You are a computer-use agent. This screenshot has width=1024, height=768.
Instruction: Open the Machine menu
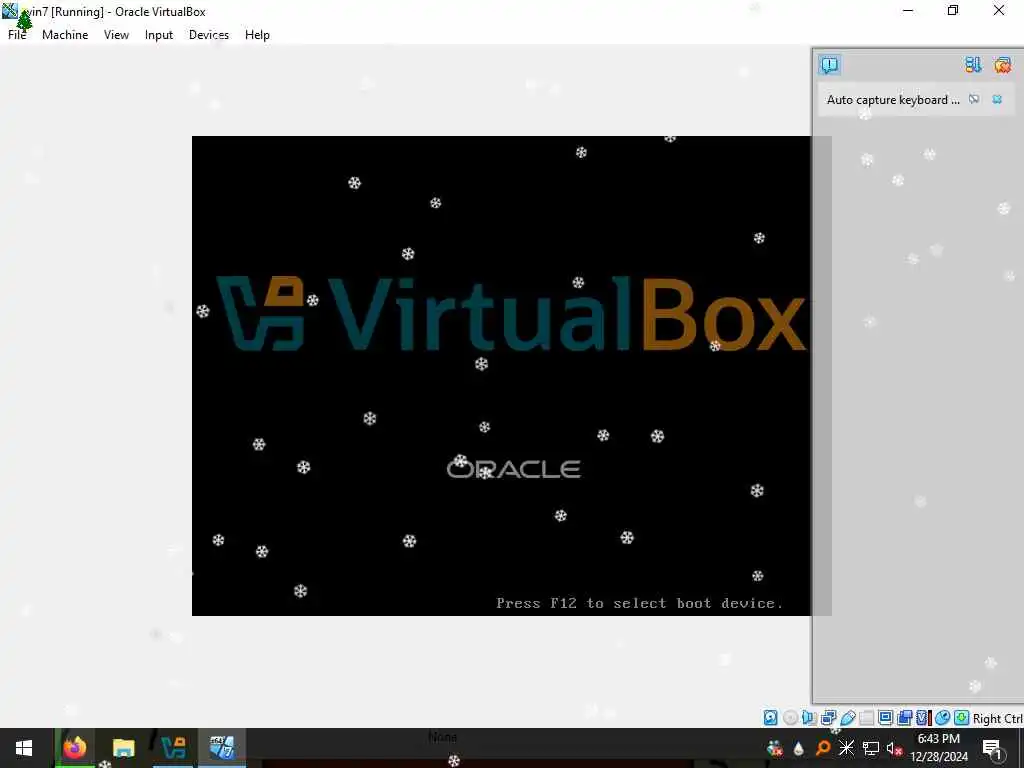tap(65, 35)
